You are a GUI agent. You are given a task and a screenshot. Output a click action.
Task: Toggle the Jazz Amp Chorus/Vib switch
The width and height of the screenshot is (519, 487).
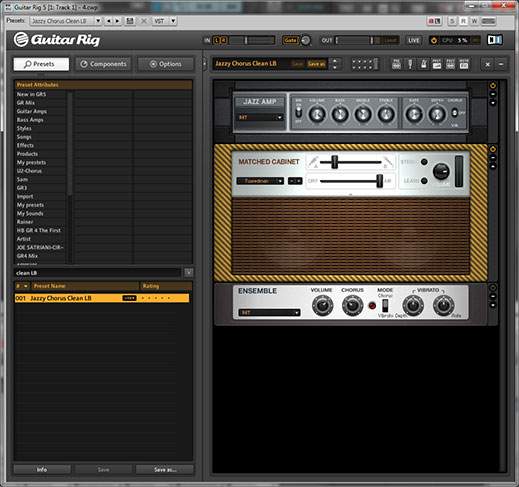(454, 113)
